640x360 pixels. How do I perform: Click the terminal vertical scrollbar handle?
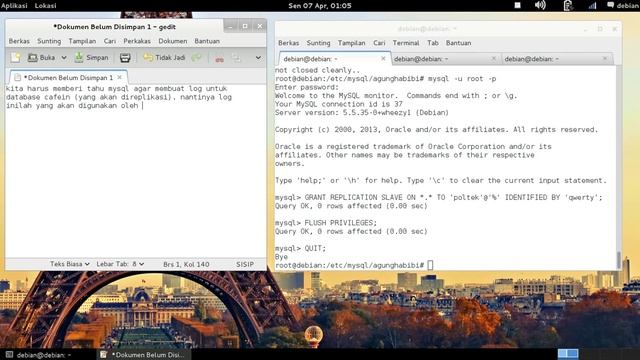(619, 260)
